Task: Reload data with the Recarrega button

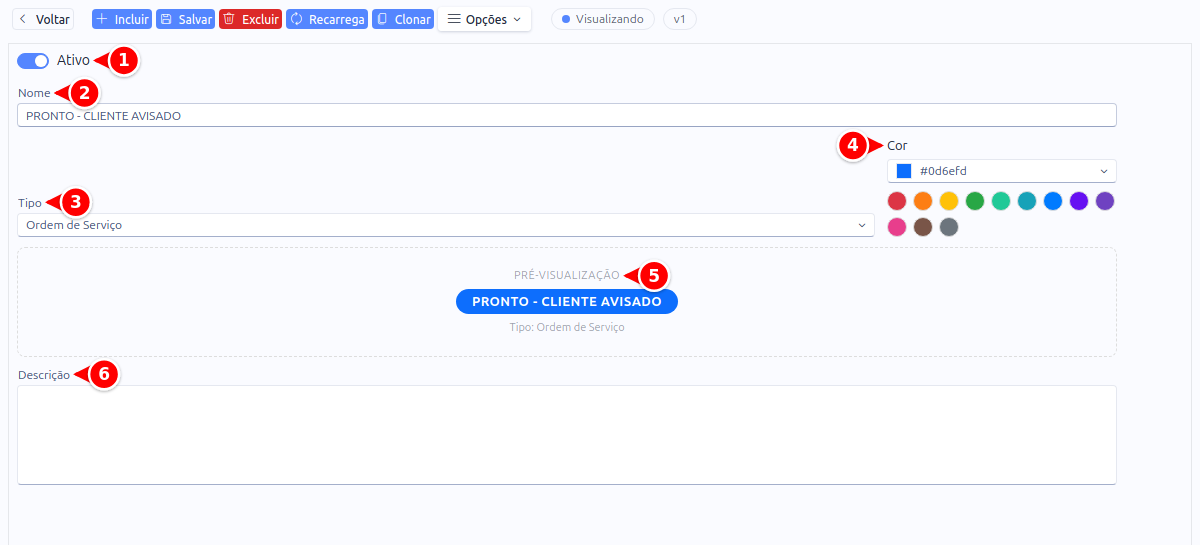Action: pos(327,19)
